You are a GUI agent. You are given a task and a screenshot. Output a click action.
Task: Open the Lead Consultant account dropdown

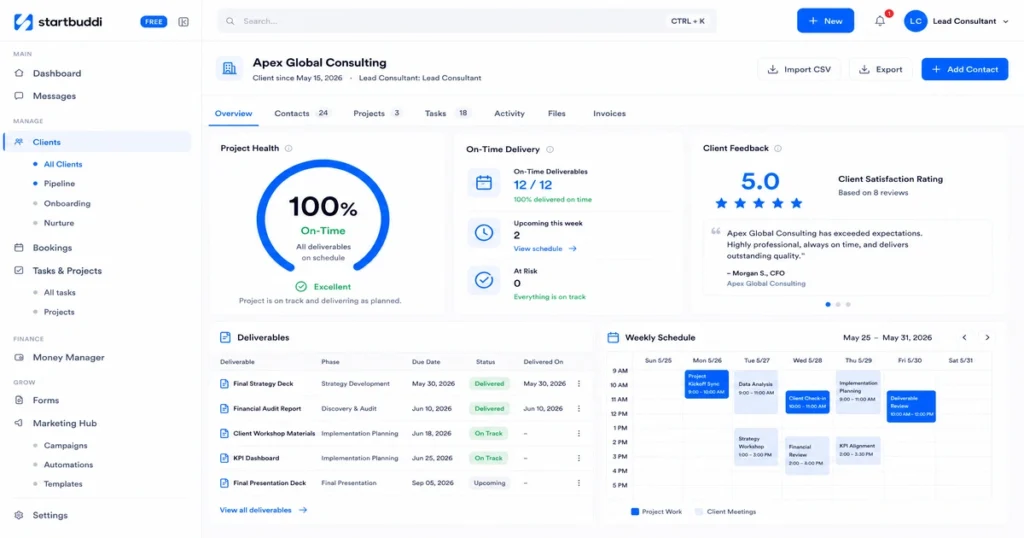pyautogui.click(x=957, y=21)
